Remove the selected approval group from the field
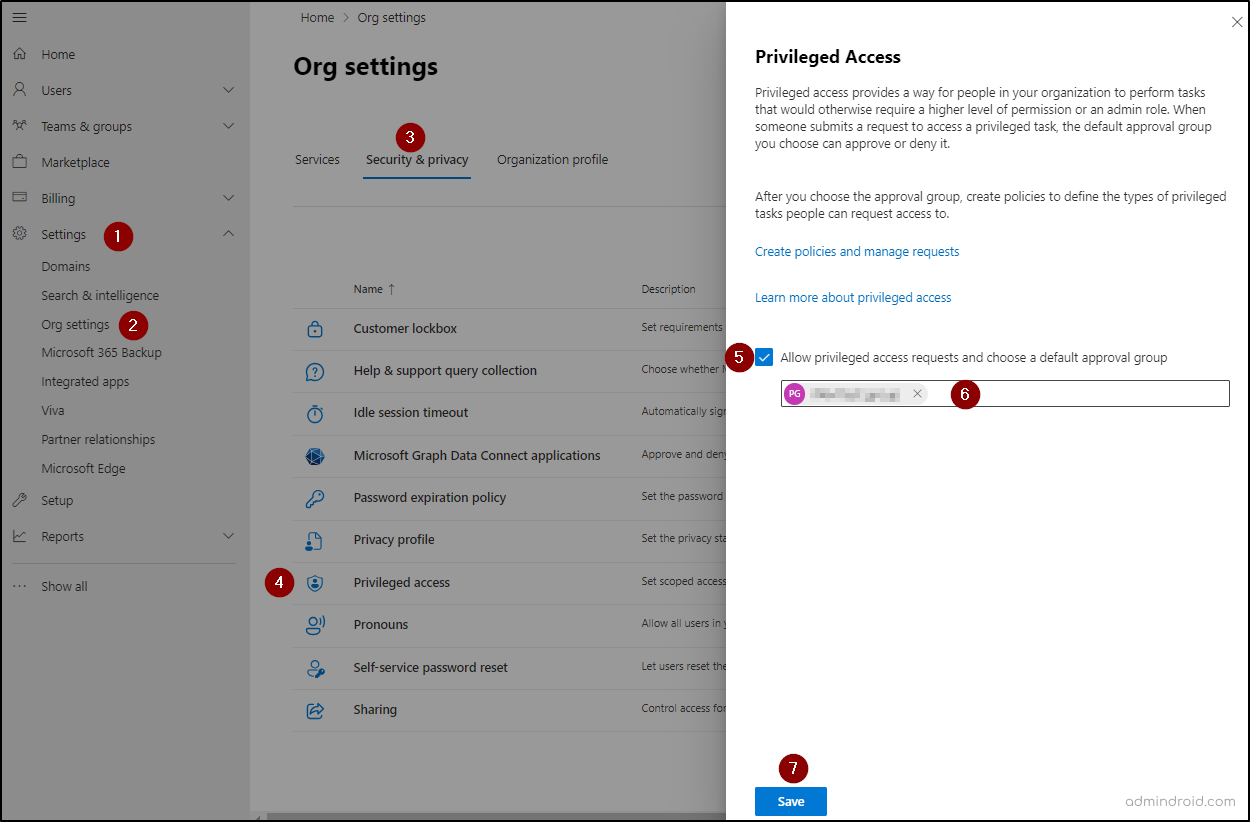Image resolution: width=1250 pixels, height=822 pixels. point(917,393)
